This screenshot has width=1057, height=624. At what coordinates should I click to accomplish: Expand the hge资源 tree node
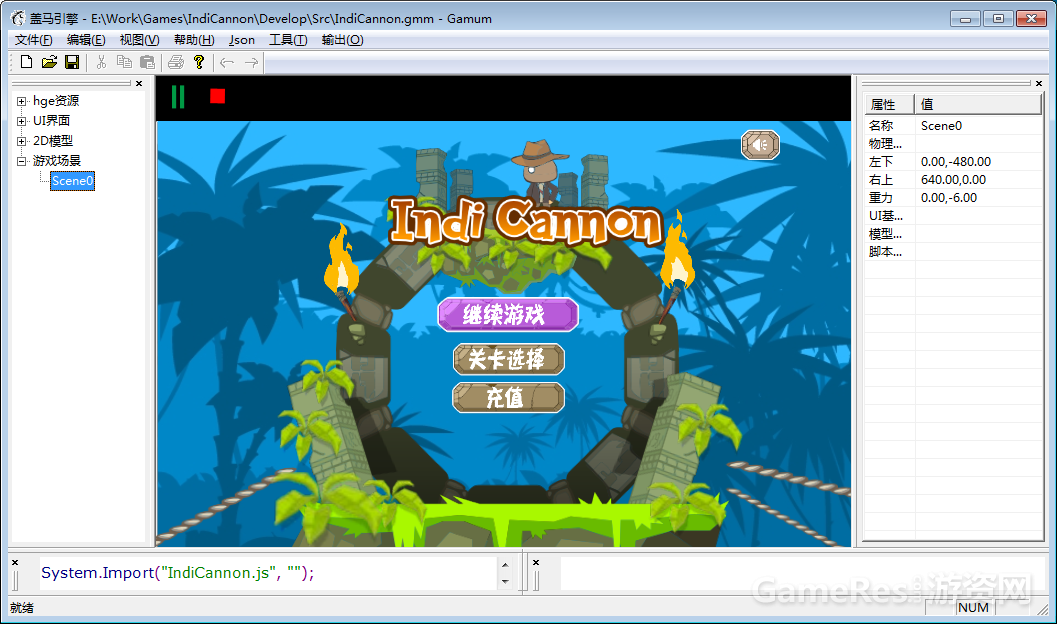click(22, 101)
